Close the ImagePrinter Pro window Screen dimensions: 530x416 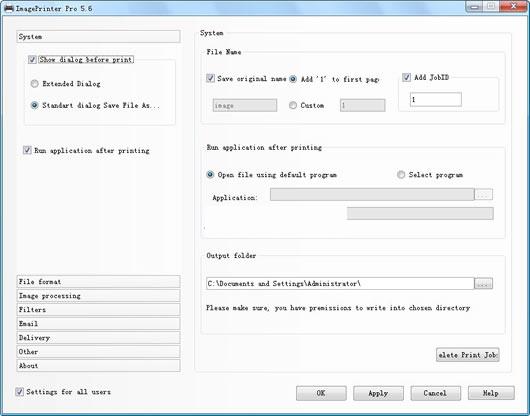click(513, 6)
